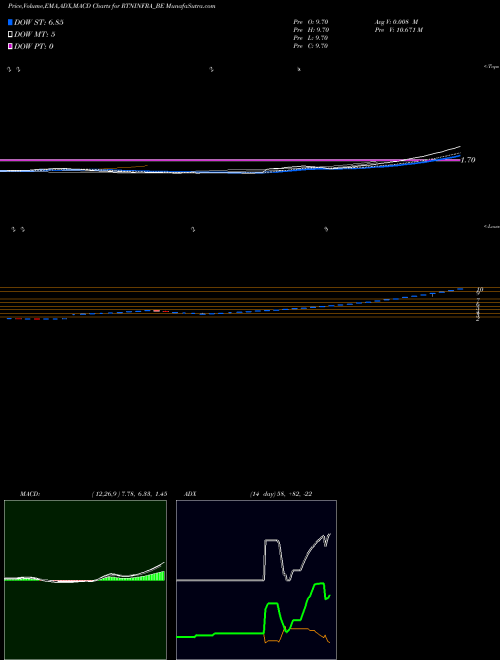Click the magenta DOW PT legend square
The height and width of the screenshot is (660, 500).
11,46
